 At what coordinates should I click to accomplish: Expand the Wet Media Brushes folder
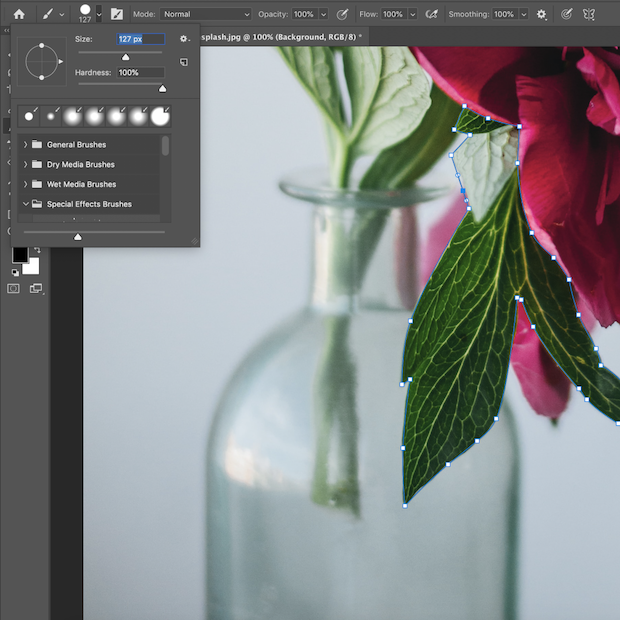pyautogui.click(x=25, y=184)
